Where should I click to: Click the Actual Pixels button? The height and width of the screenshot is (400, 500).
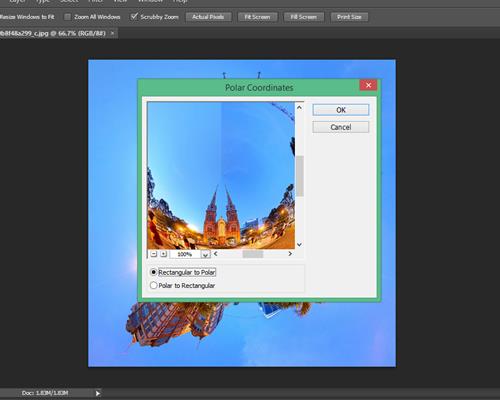(x=208, y=17)
